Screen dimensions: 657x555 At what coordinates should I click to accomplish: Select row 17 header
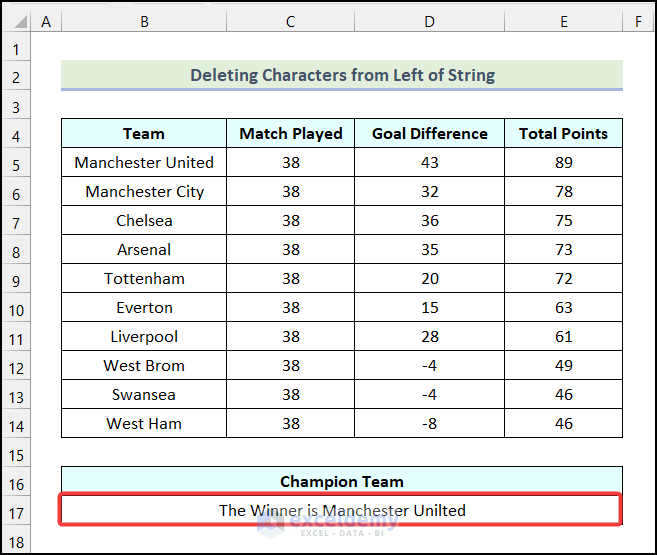click(x=16, y=513)
